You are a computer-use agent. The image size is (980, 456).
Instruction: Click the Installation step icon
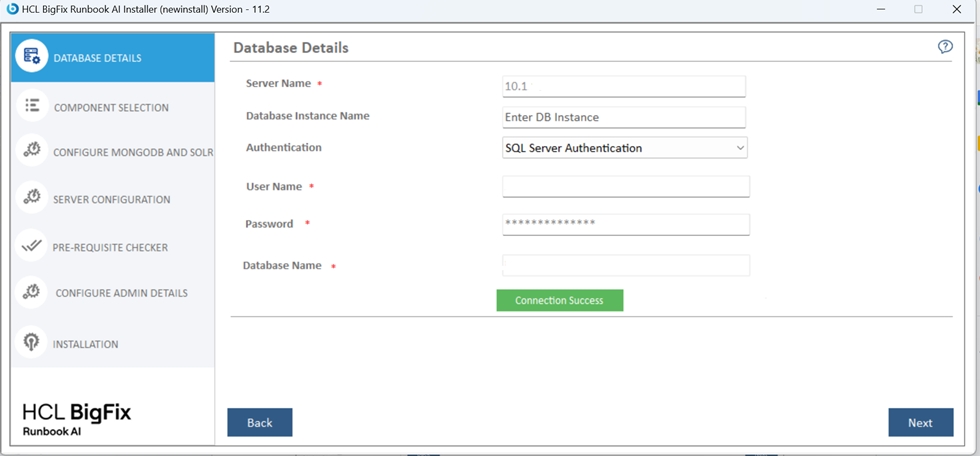pyautogui.click(x=32, y=343)
